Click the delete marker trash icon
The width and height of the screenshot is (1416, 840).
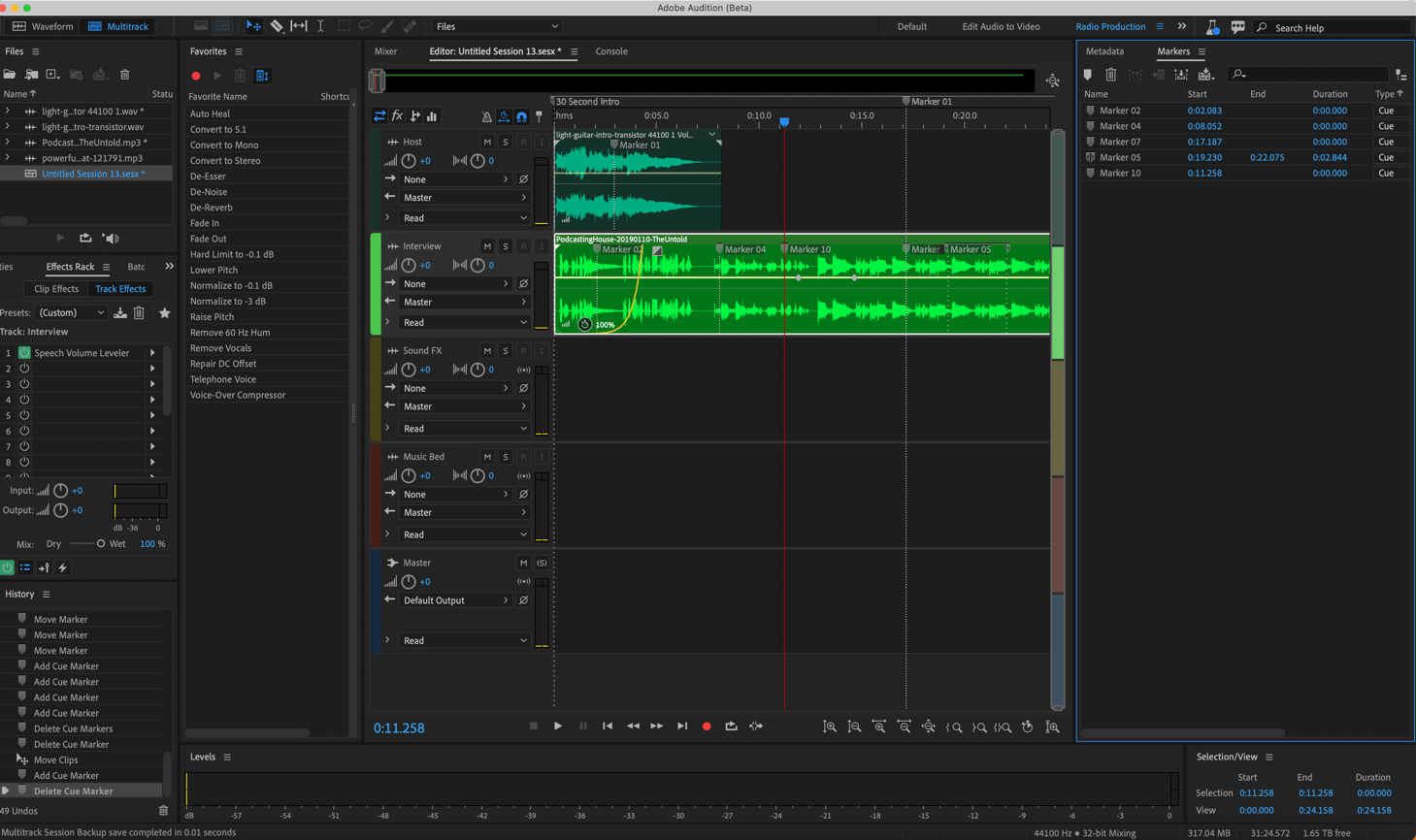point(1111,75)
